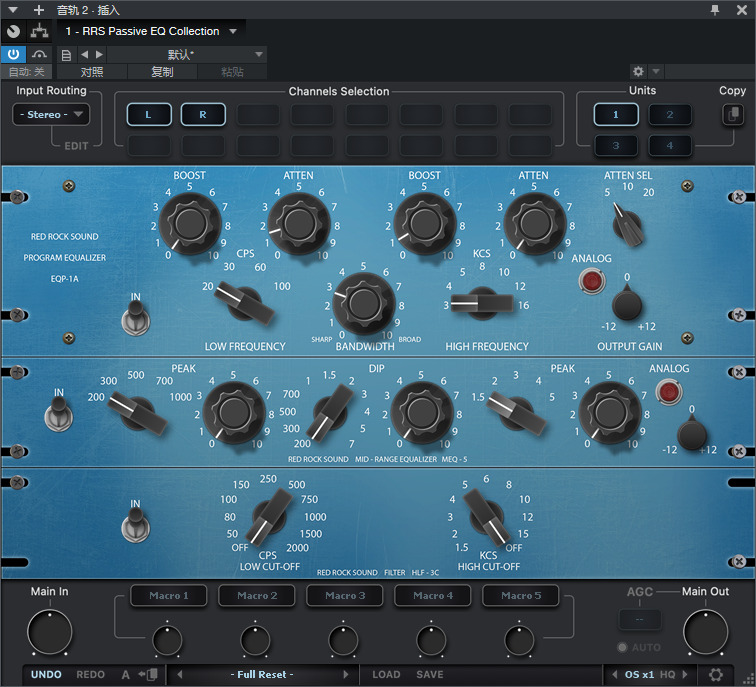
Task: Click the HIGH CUT-OFF KCS selector
Action: click(x=486, y=517)
